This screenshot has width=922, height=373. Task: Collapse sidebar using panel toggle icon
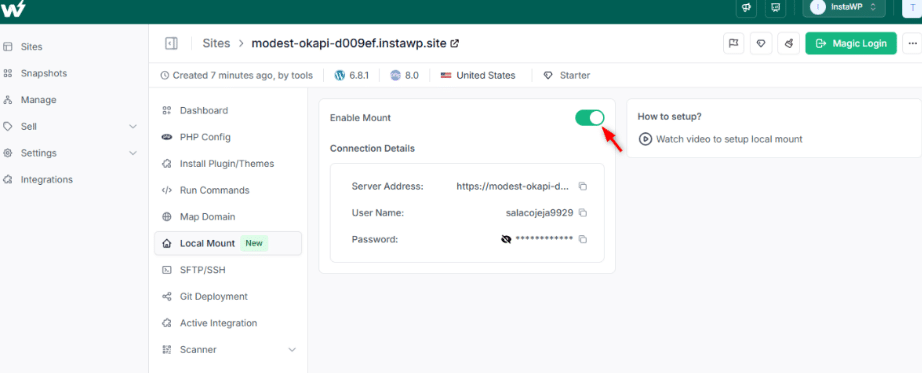[171, 44]
